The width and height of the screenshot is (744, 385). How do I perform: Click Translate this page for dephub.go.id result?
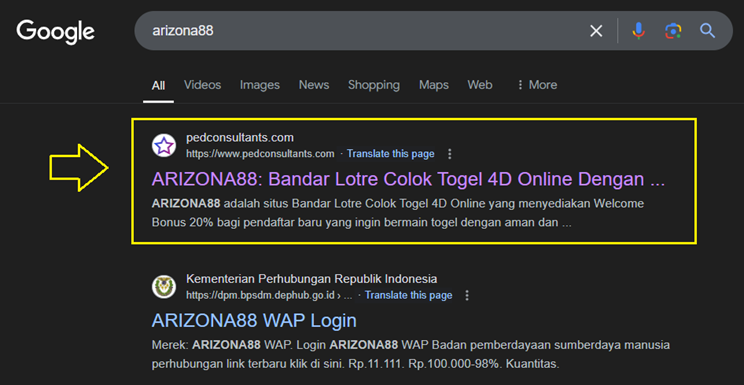[409, 295]
